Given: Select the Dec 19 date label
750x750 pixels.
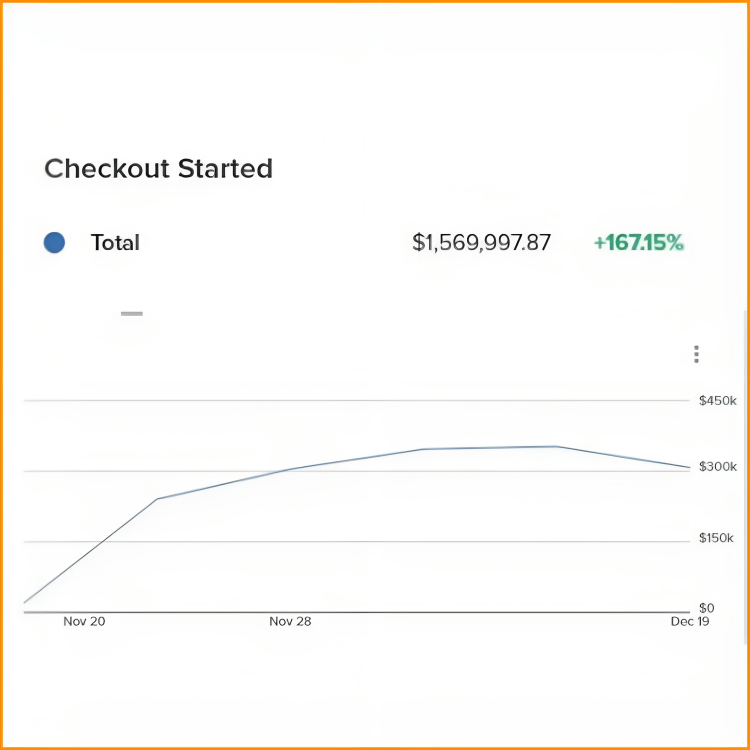Looking at the screenshot, I should point(690,621).
